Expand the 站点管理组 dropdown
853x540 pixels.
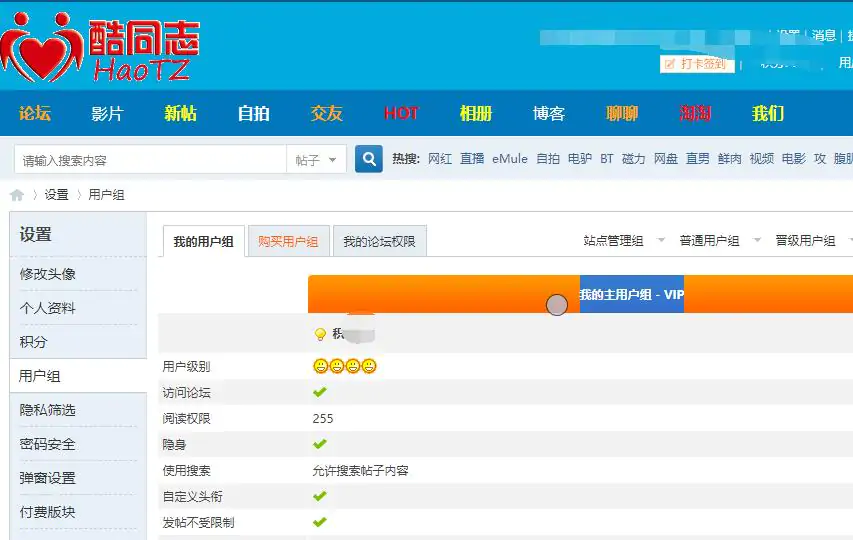click(624, 240)
